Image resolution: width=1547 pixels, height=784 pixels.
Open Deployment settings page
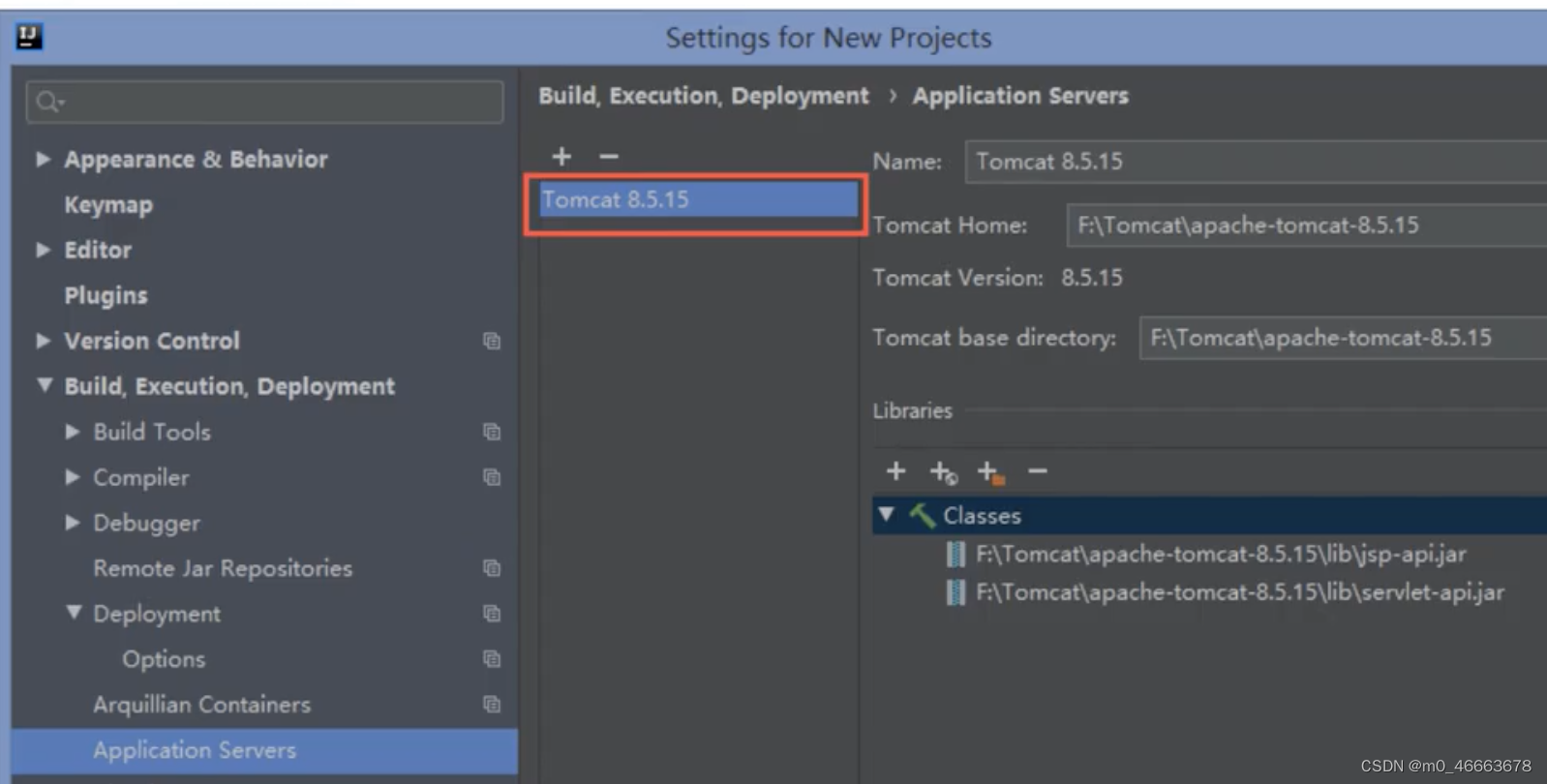tap(157, 614)
